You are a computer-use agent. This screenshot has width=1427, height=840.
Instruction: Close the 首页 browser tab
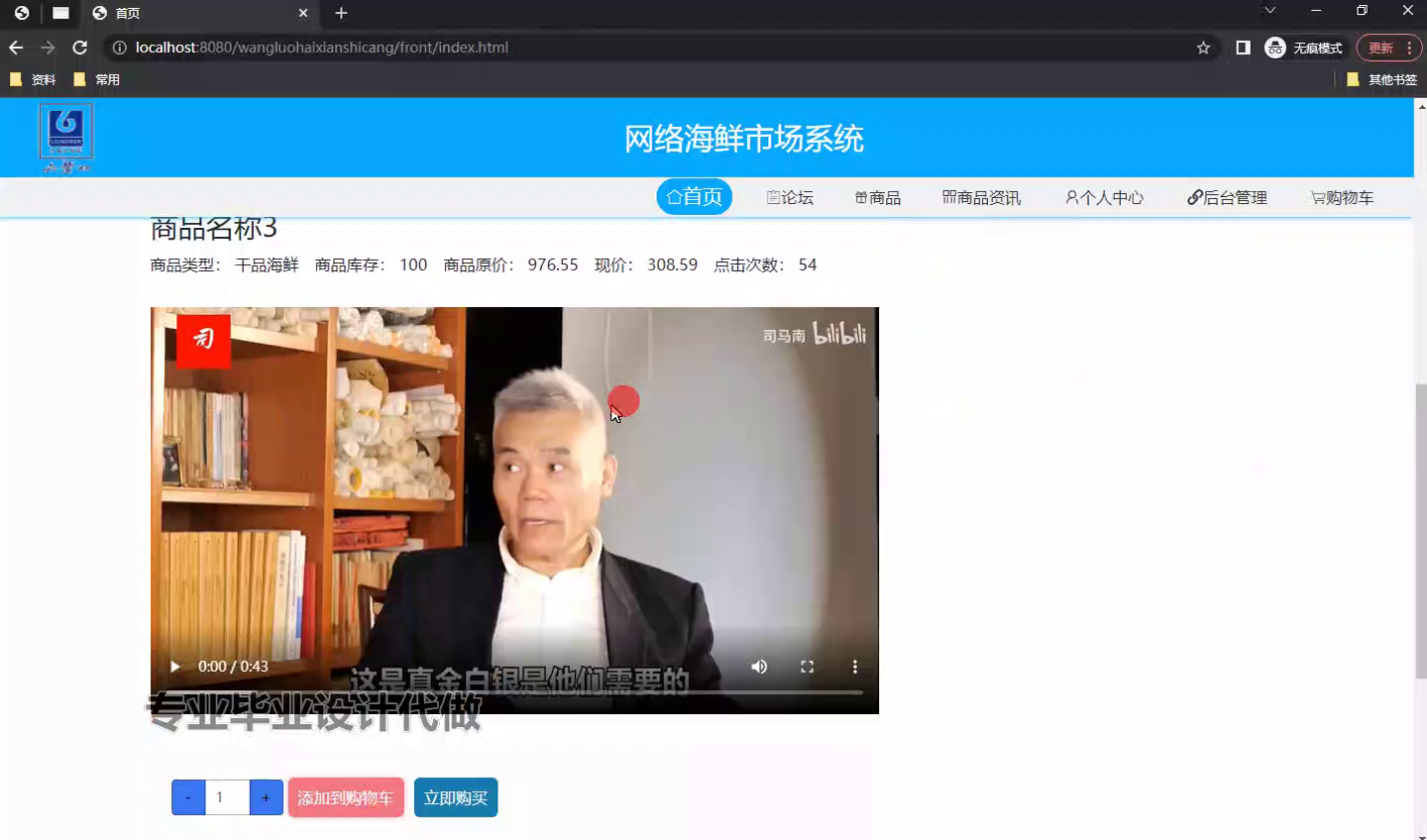point(303,13)
